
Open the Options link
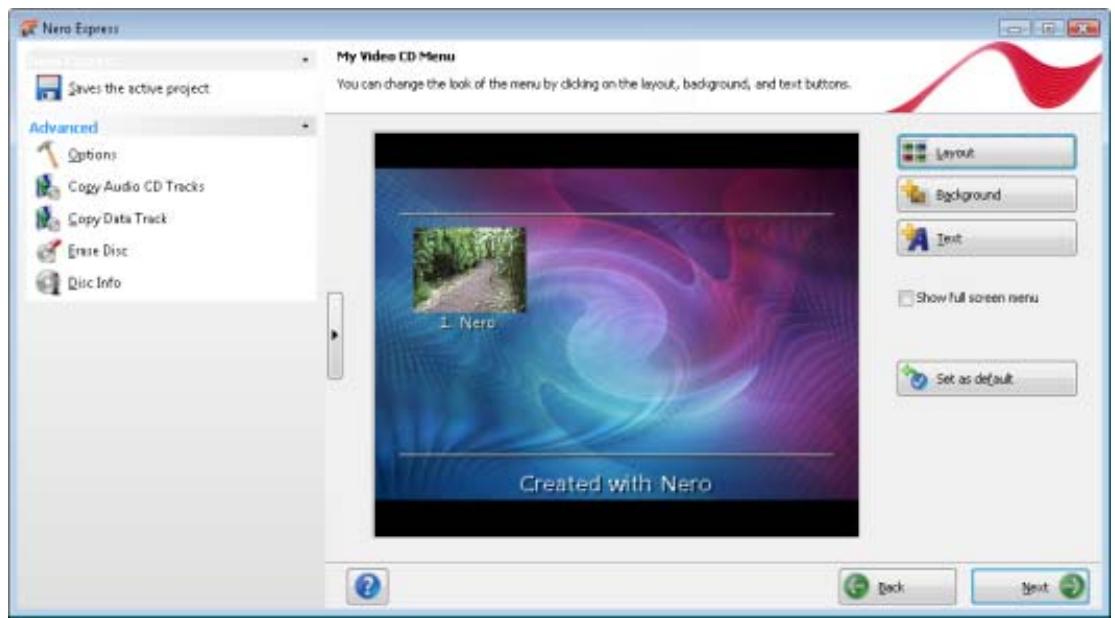(92, 154)
